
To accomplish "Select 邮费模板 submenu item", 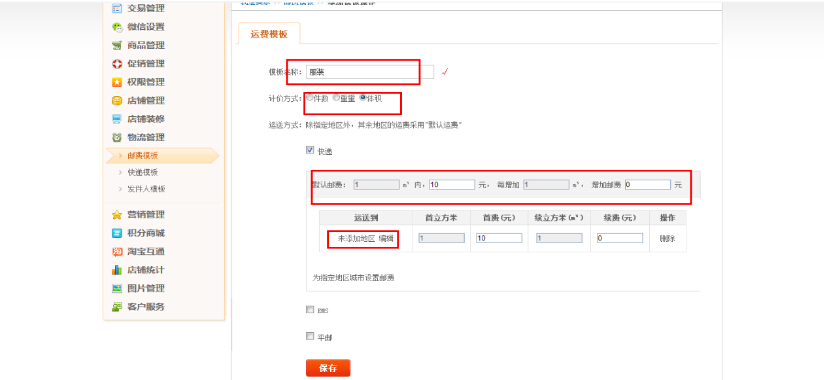I will [x=142, y=156].
